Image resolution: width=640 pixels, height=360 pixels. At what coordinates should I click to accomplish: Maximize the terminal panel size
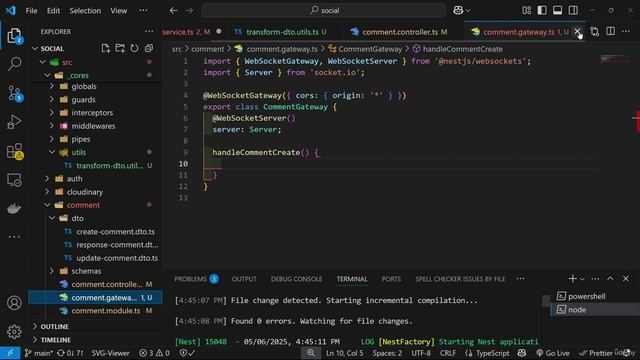[x=610, y=279]
